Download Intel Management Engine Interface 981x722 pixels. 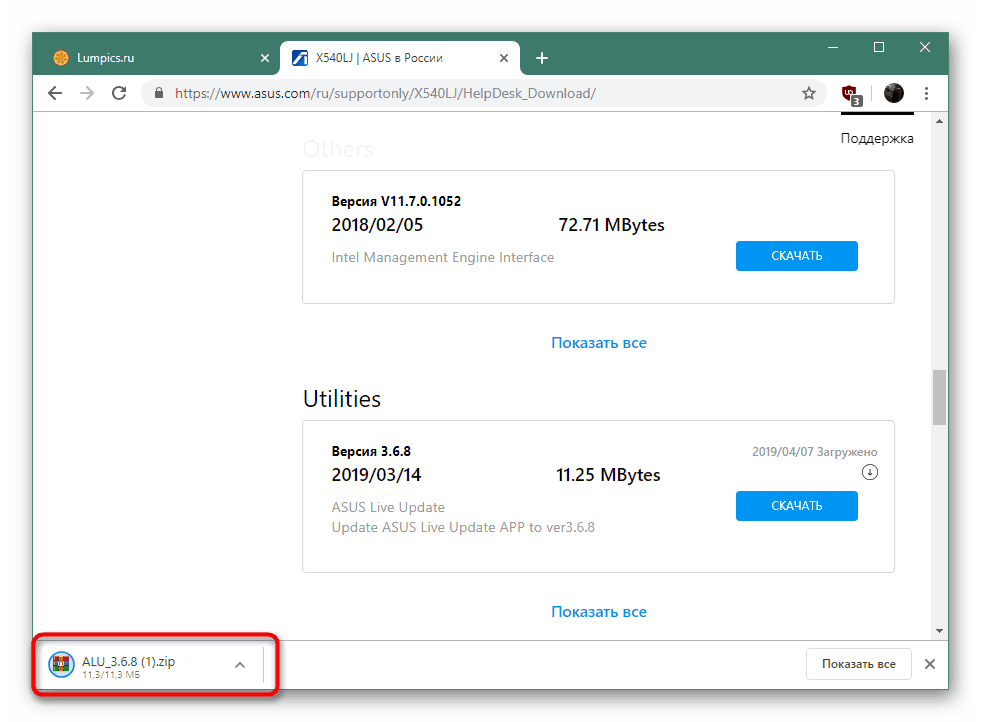coord(796,256)
